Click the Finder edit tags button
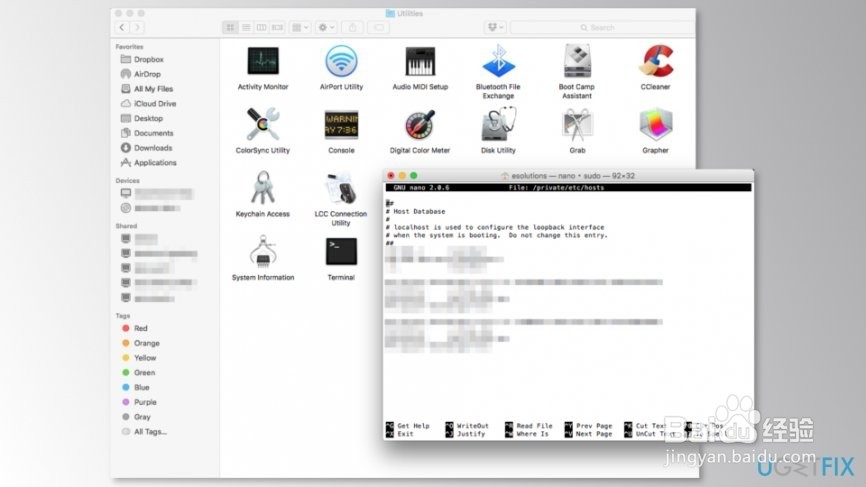 [378, 27]
